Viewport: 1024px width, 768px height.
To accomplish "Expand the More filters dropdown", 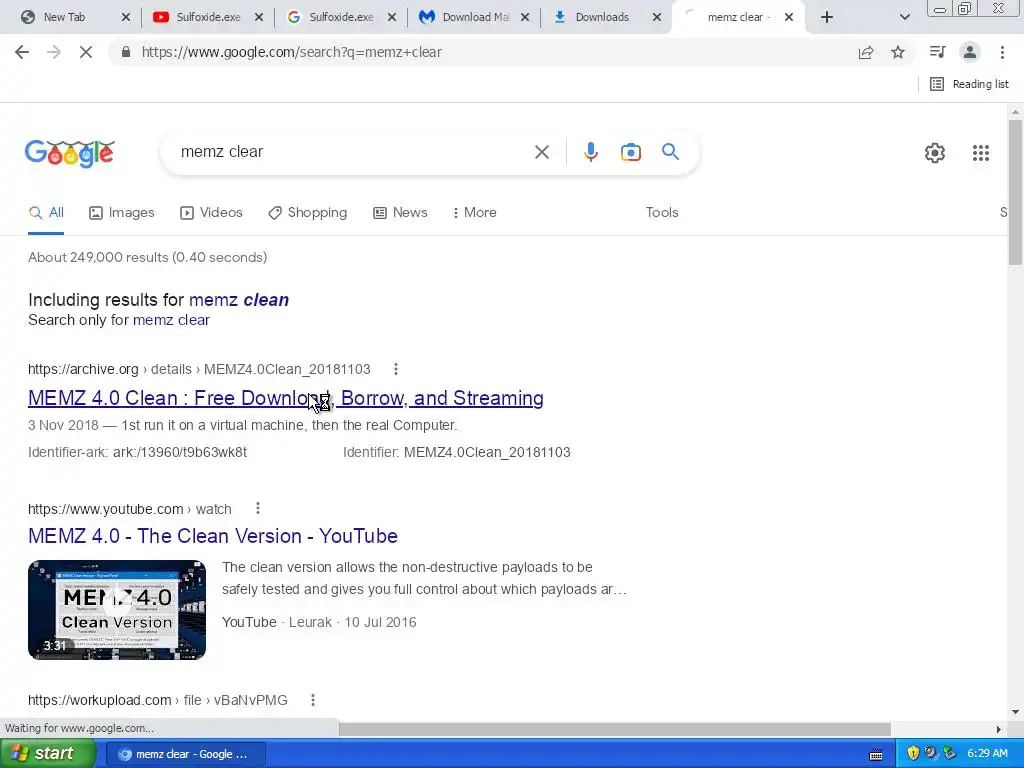I will pyautogui.click(x=475, y=213).
